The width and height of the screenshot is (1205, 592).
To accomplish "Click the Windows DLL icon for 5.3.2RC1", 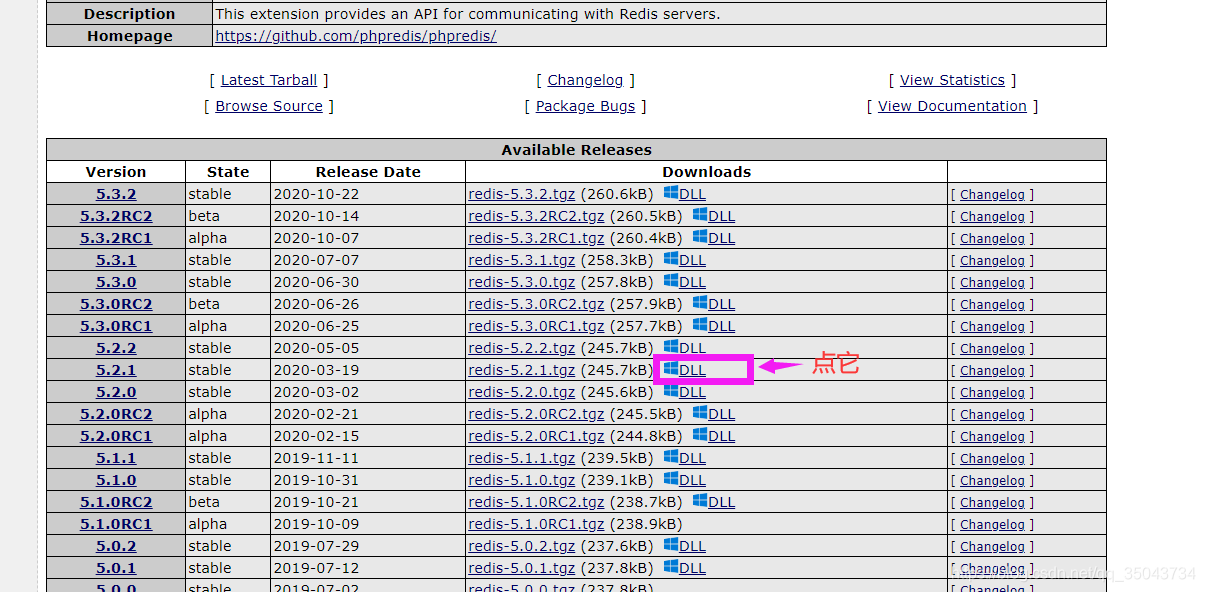I will (x=700, y=237).
